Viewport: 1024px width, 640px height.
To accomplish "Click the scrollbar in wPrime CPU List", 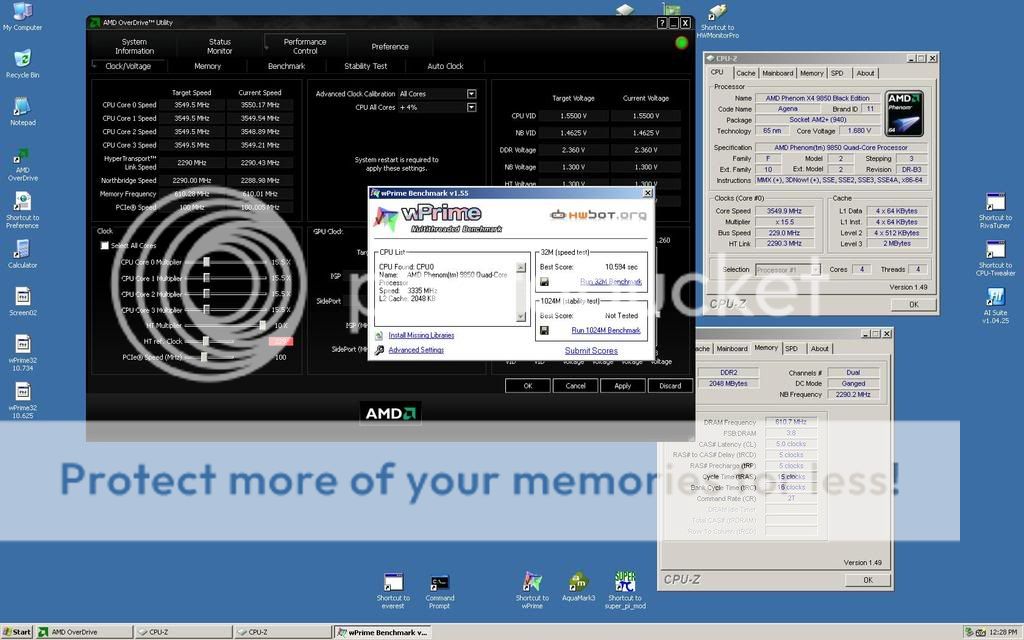I will [x=520, y=292].
